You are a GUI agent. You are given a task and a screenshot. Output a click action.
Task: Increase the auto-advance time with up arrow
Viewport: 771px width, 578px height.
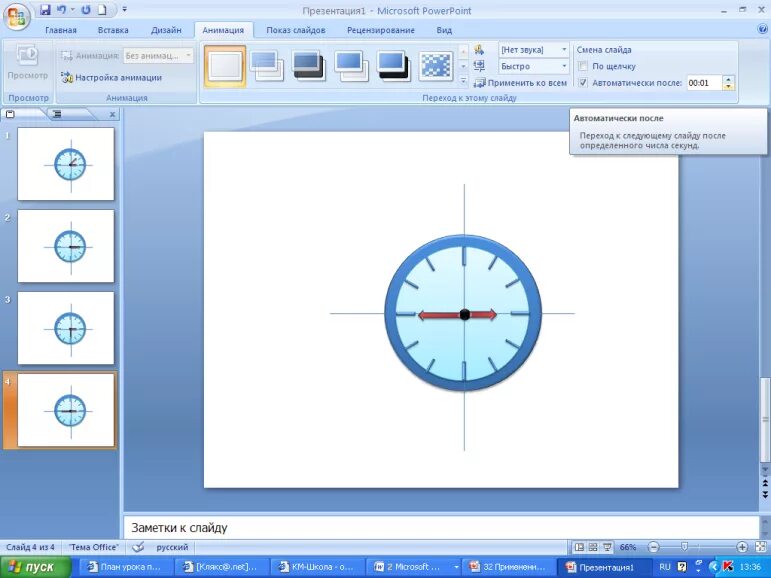pyautogui.click(x=728, y=79)
